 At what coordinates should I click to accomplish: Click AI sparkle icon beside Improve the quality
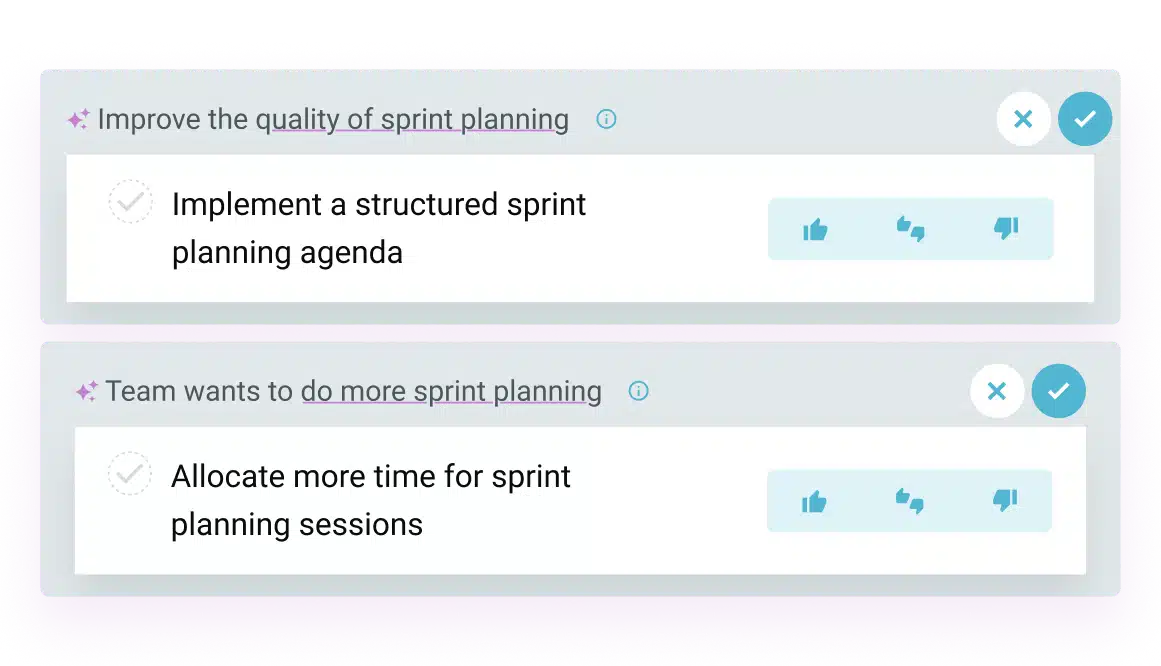point(78,119)
